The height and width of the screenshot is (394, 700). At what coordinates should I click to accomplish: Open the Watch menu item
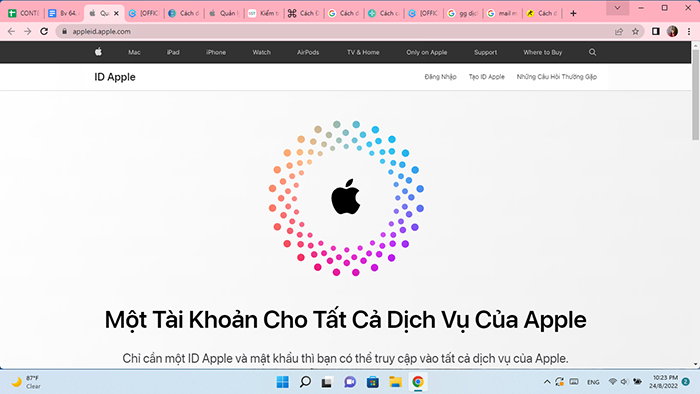point(261,52)
